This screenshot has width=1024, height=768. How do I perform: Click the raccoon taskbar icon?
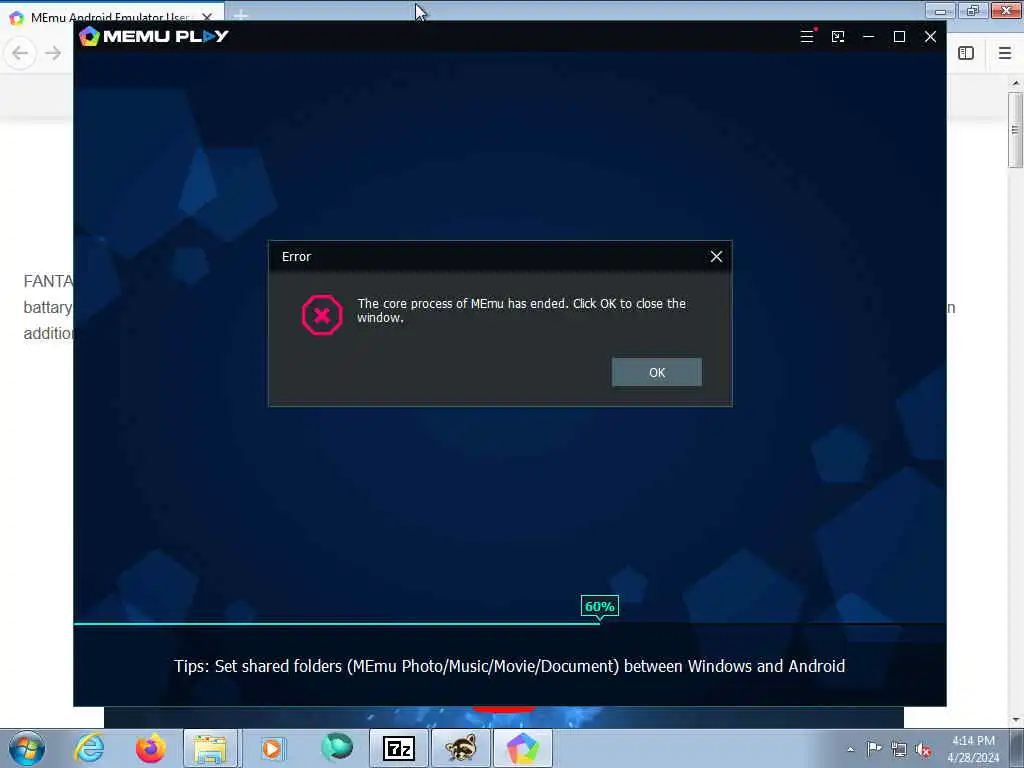click(x=461, y=748)
